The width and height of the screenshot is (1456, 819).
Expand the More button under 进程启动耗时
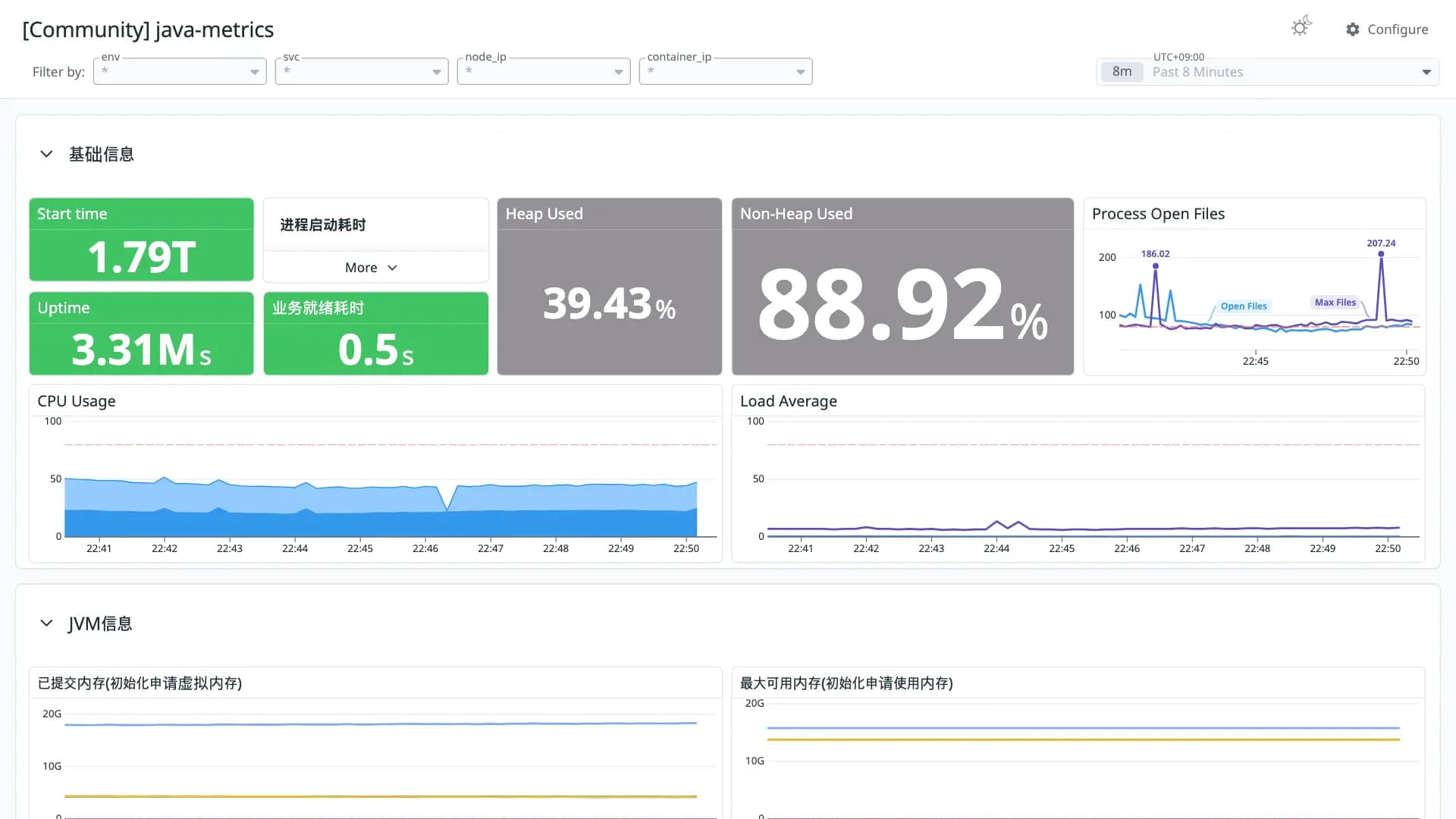click(371, 268)
